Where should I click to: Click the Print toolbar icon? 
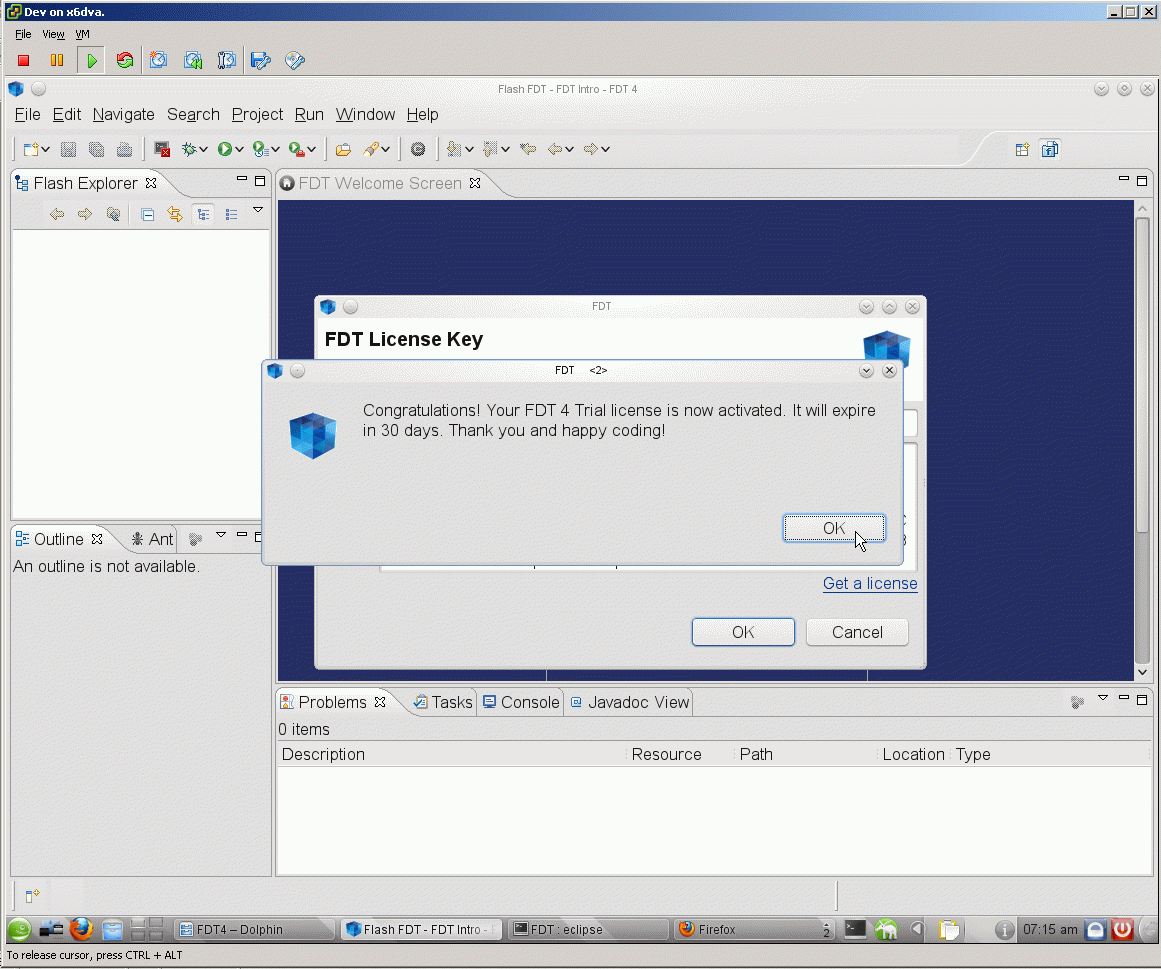[124, 150]
